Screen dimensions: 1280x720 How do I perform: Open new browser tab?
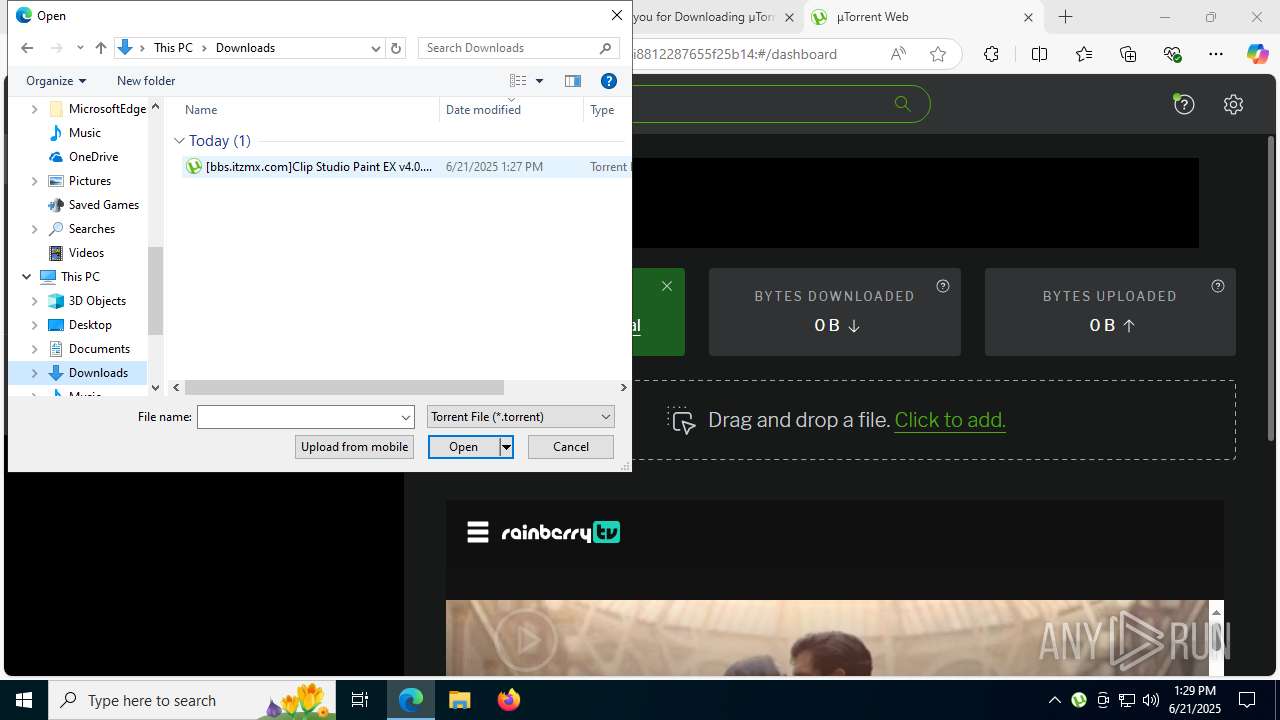pos(1066,17)
